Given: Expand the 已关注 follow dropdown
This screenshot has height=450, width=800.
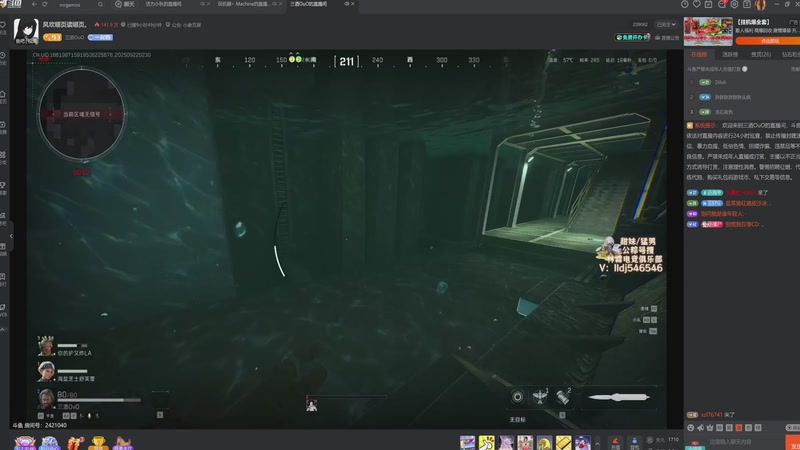Looking at the screenshot, I should (x=666, y=24).
